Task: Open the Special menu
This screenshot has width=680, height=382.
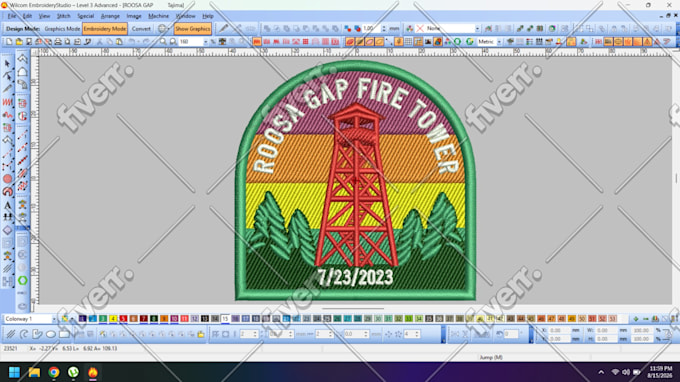Action: click(x=85, y=16)
